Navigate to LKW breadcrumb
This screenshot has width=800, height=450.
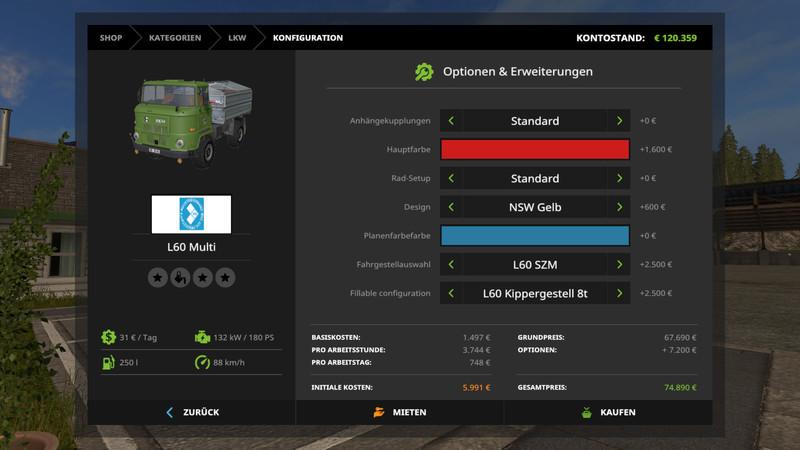point(237,38)
